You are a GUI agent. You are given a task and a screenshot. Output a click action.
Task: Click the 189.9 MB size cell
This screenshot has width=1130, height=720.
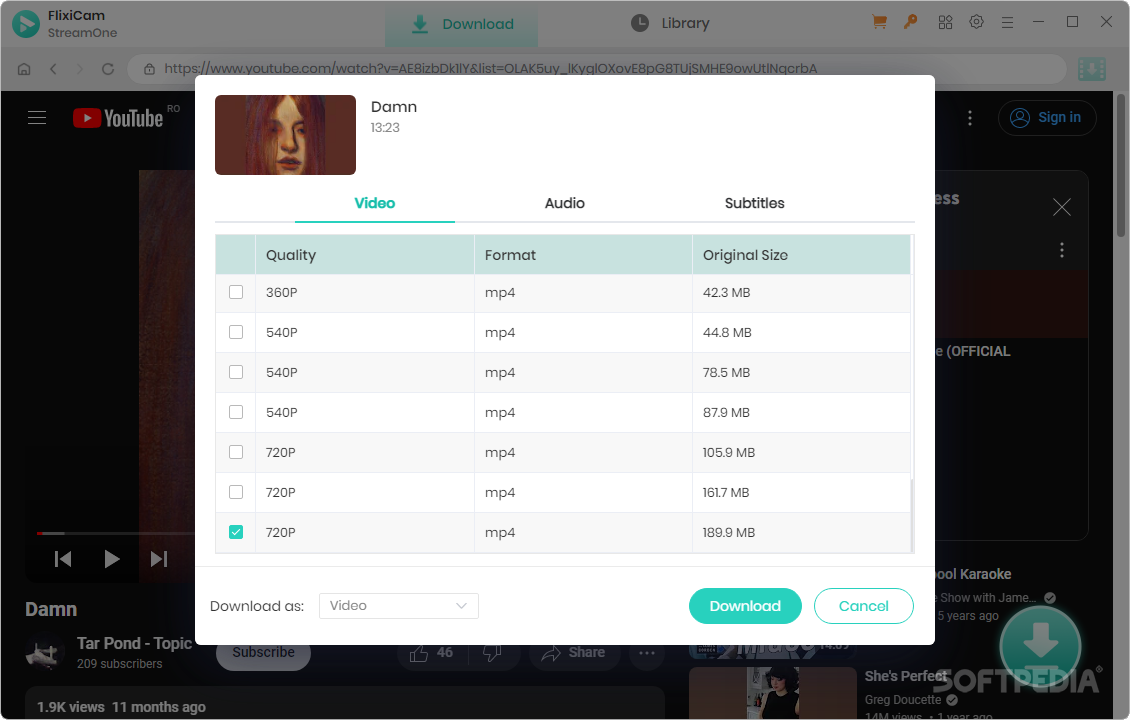click(x=801, y=533)
